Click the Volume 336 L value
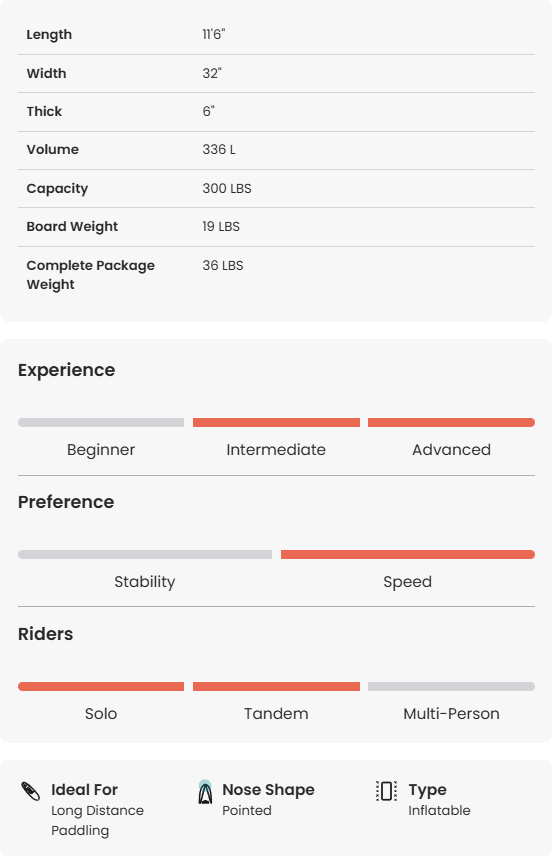553x856 pixels. point(219,150)
